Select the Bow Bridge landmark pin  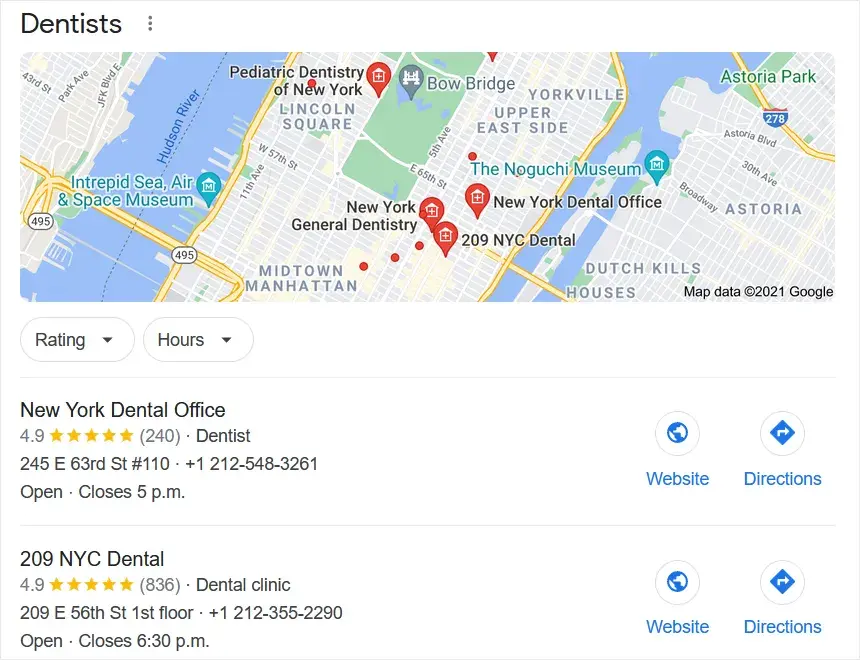pos(411,81)
